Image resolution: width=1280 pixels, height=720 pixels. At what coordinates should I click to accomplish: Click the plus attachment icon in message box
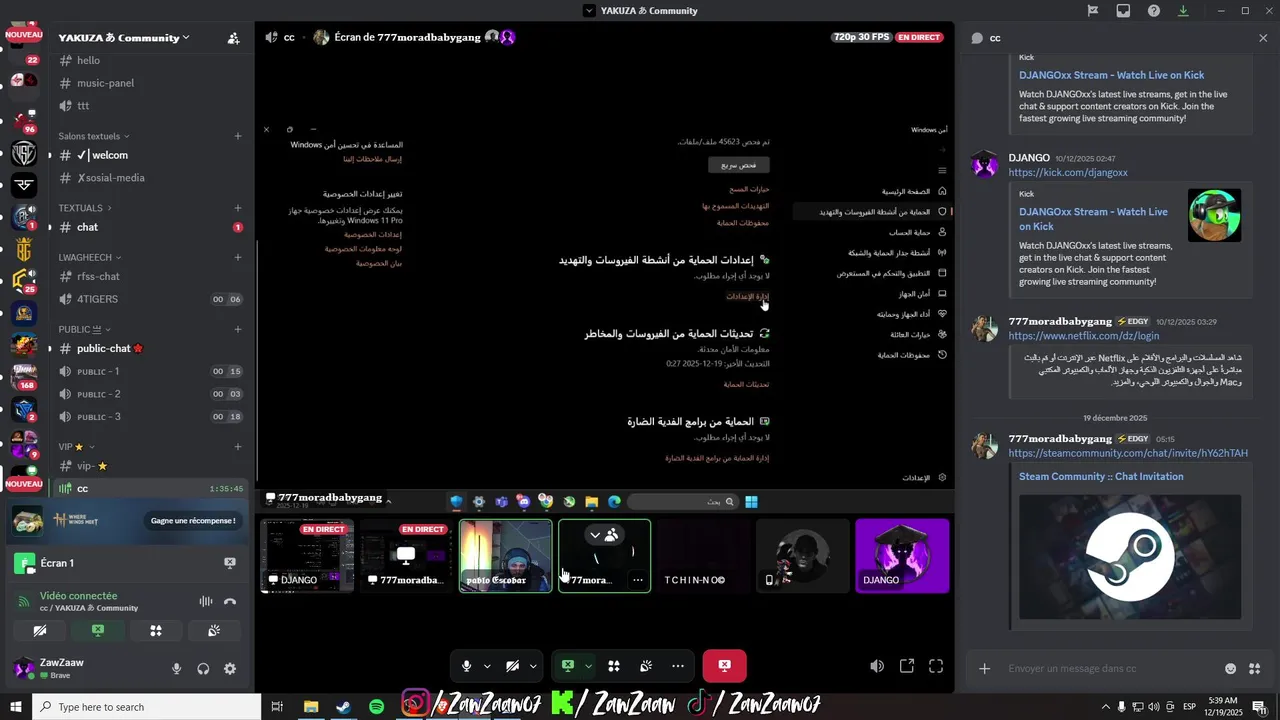985,668
